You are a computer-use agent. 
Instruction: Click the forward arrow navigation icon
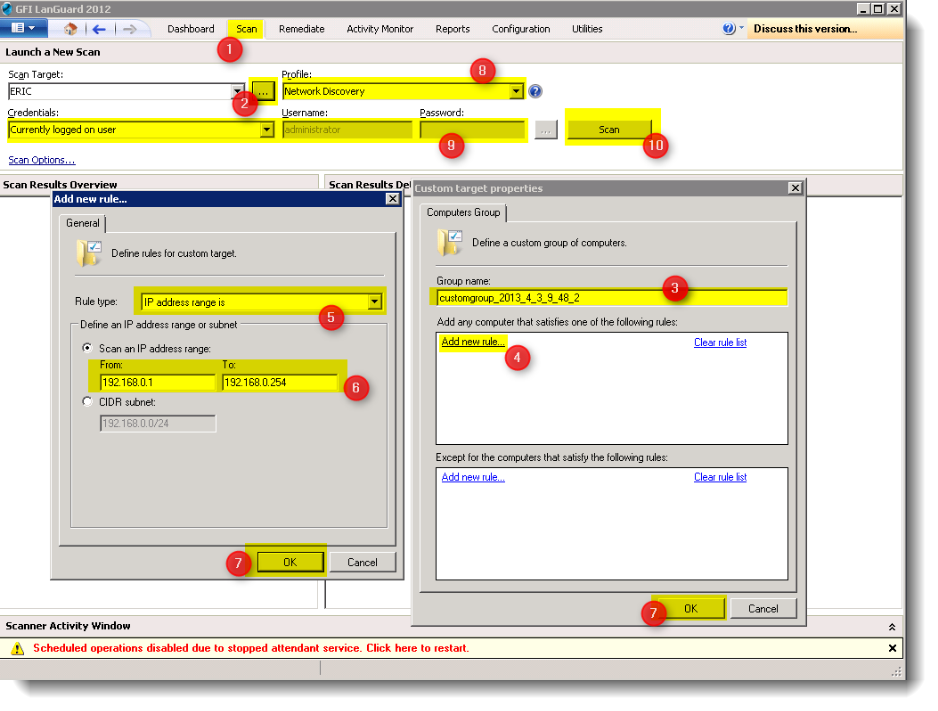(x=129, y=29)
